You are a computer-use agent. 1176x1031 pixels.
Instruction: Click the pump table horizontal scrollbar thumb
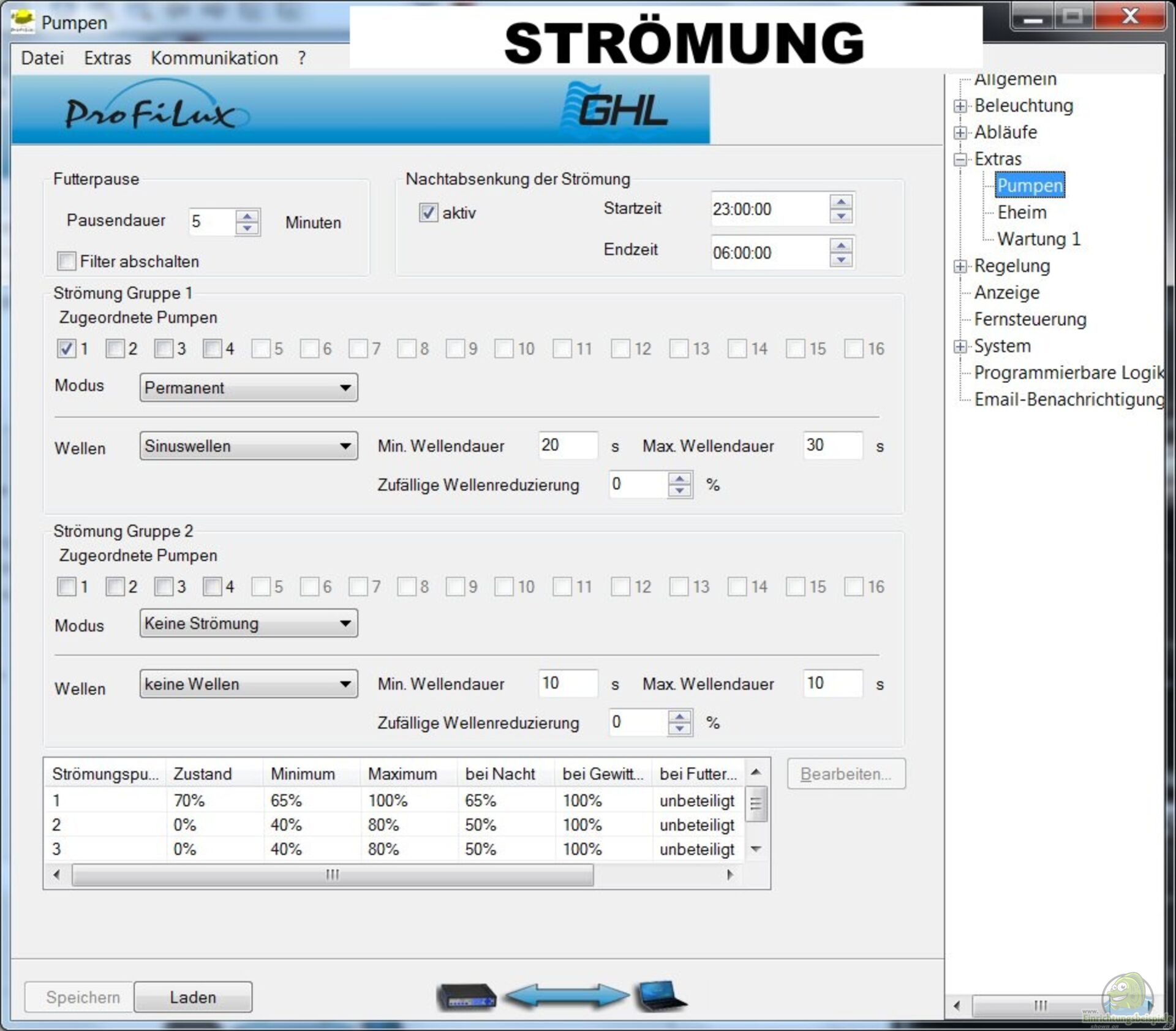[332, 875]
